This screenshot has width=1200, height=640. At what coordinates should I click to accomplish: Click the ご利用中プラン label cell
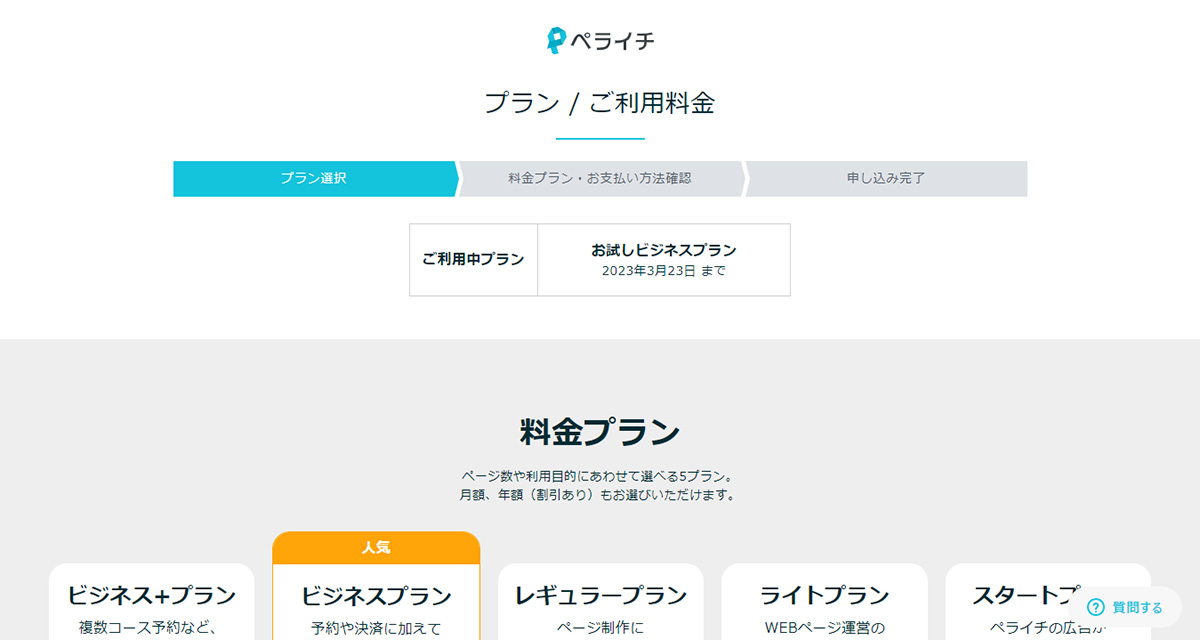473,260
